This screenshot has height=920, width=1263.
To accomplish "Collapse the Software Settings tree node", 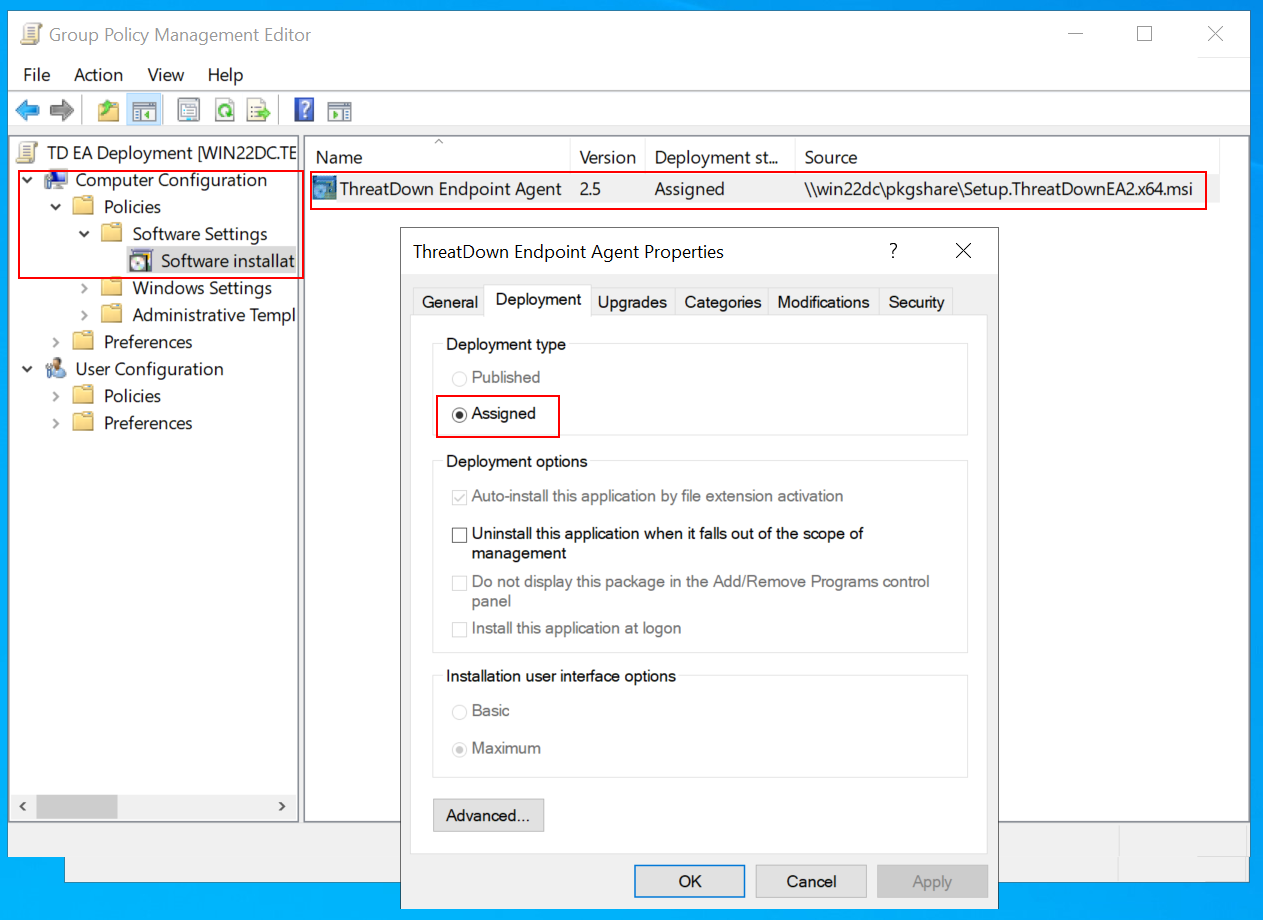I will [x=85, y=234].
